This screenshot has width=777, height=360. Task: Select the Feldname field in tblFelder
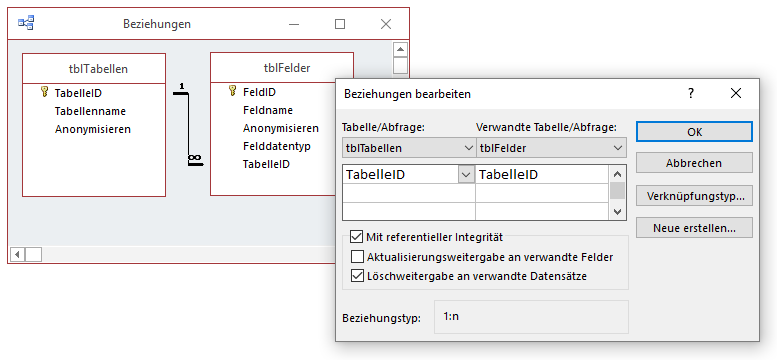click(x=268, y=110)
